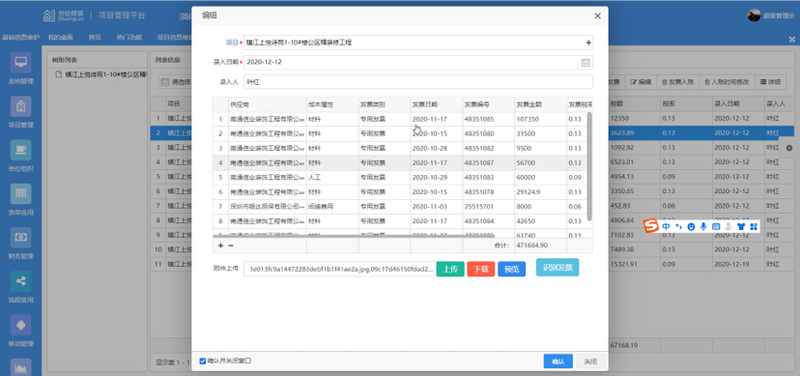Click date cell 2020-10-28
Viewport: 800px width, 376px height.
pos(436,148)
